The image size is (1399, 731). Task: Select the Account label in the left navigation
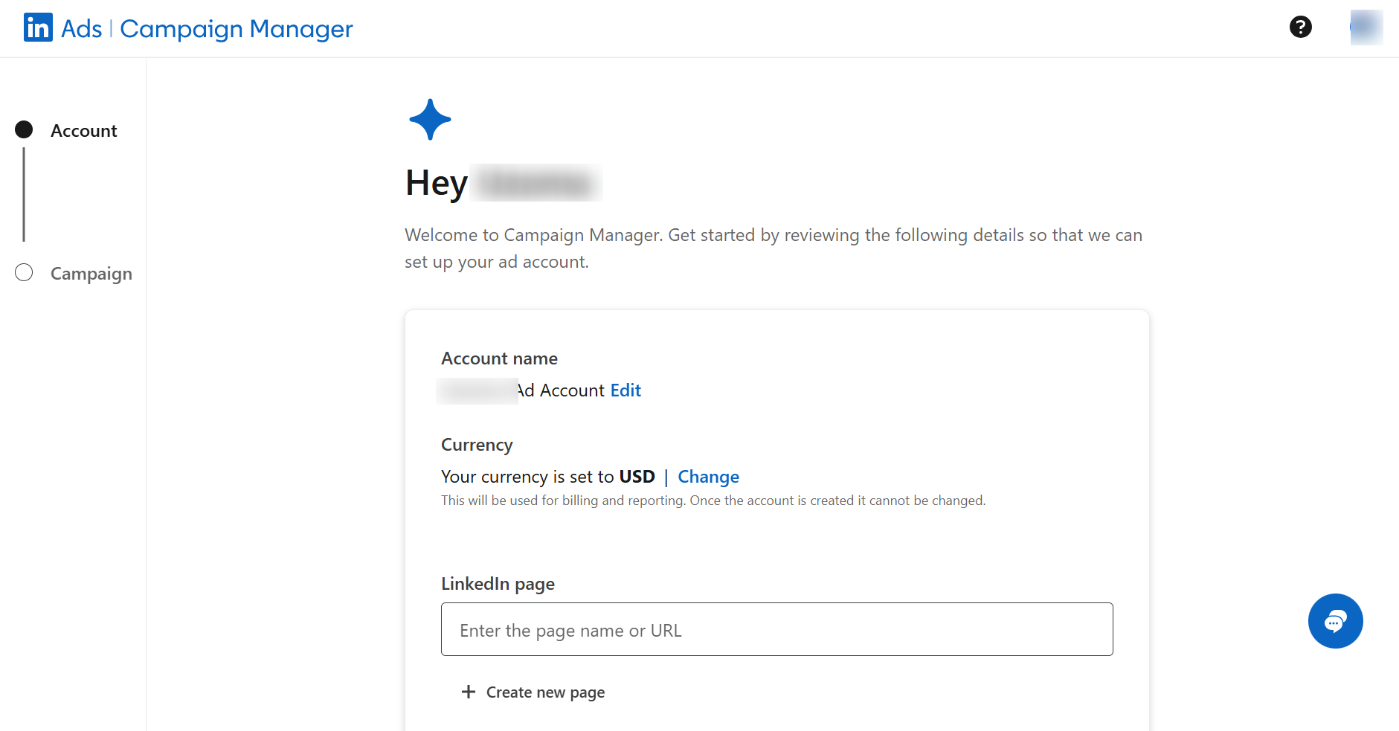[84, 130]
